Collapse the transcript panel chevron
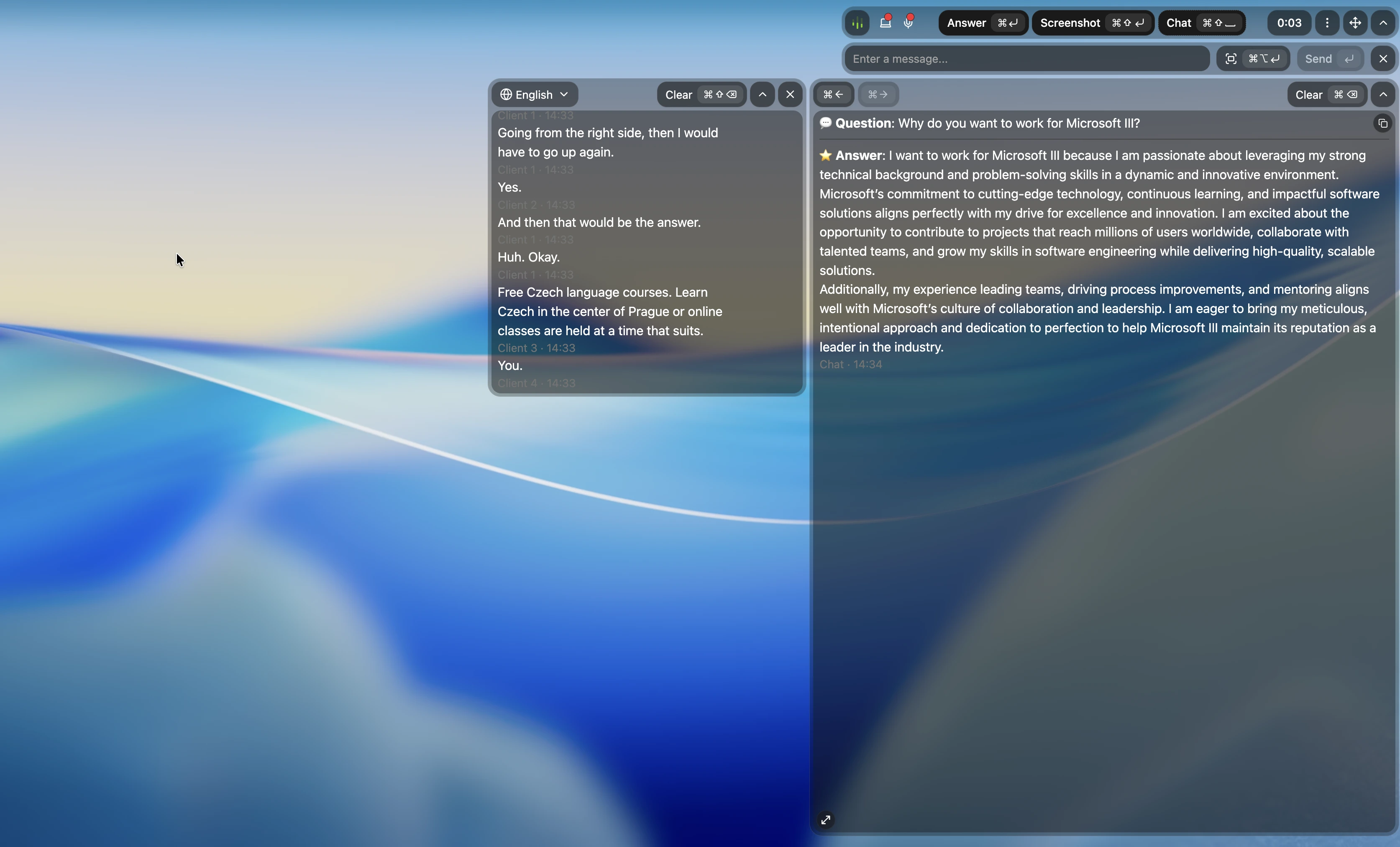Viewport: 1400px width, 847px height. click(x=763, y=94)
